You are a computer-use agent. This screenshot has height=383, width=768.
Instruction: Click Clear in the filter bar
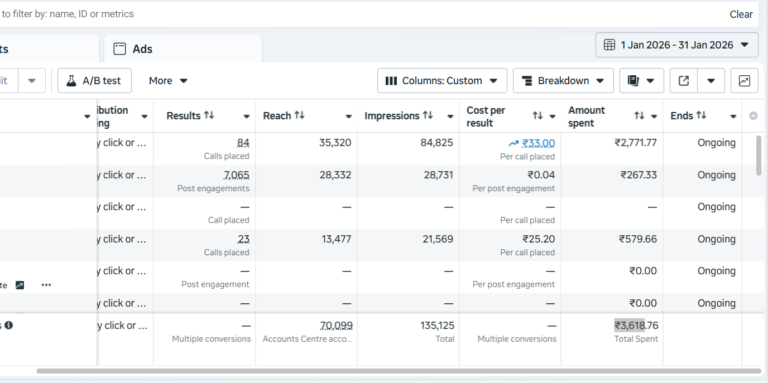coord(741,14)
